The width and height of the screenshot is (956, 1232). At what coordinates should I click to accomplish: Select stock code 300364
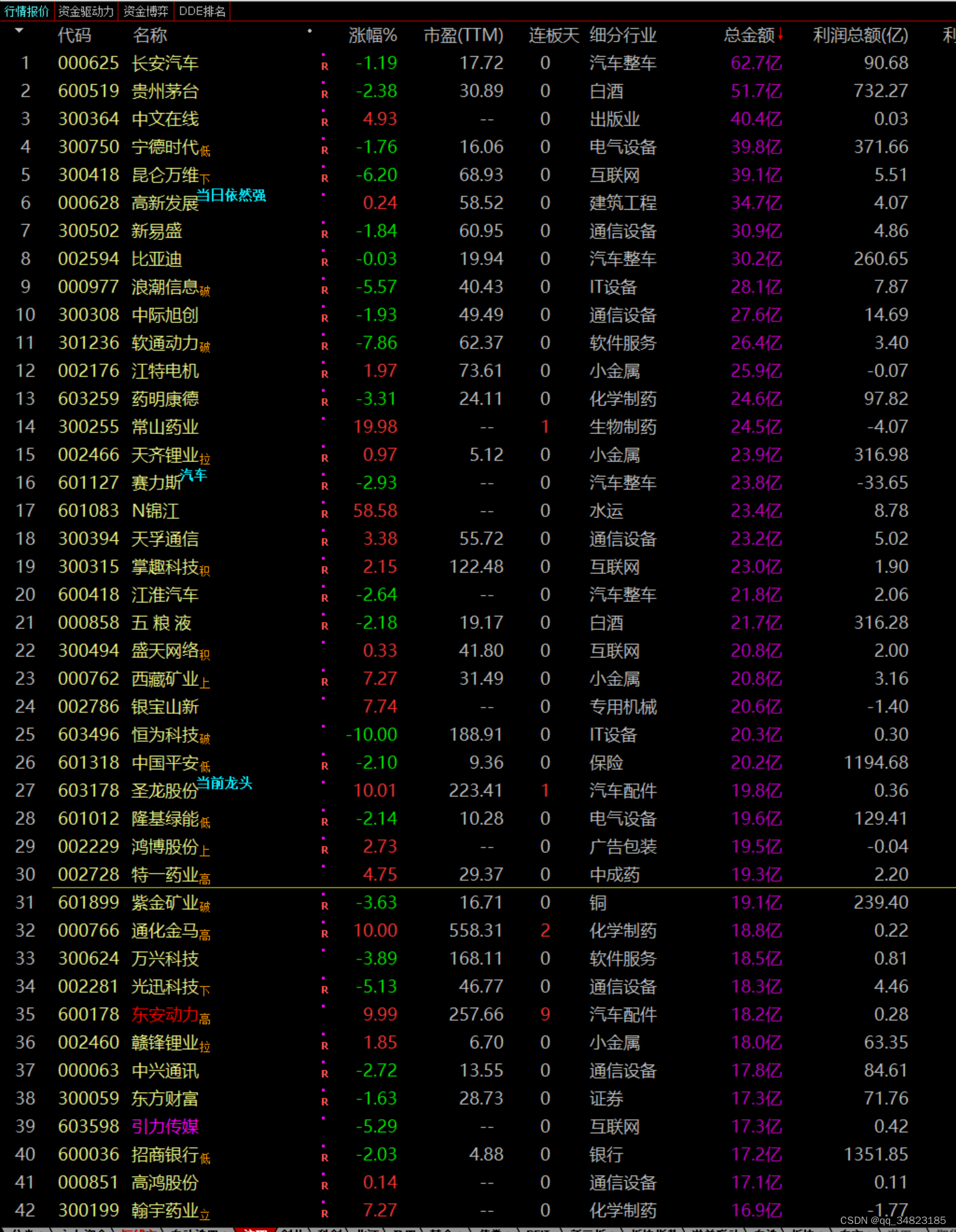(x=88, y=119)
